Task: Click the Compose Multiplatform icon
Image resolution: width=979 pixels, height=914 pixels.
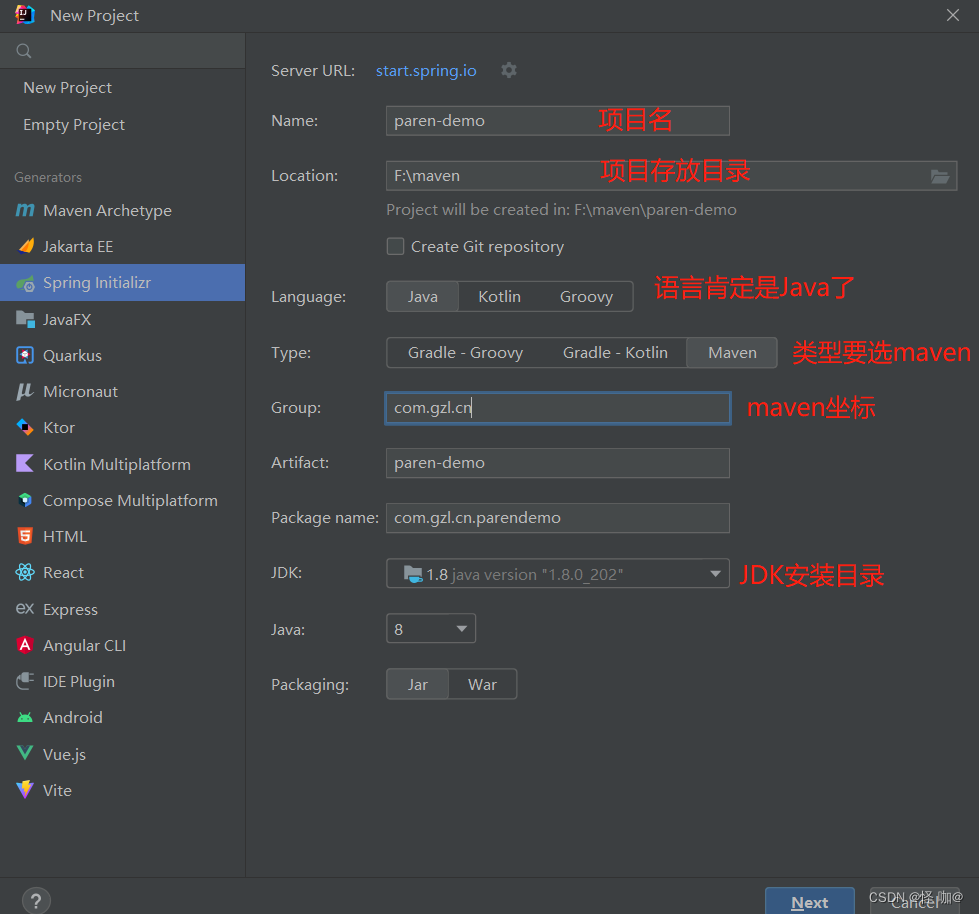Action: point(25,500)
